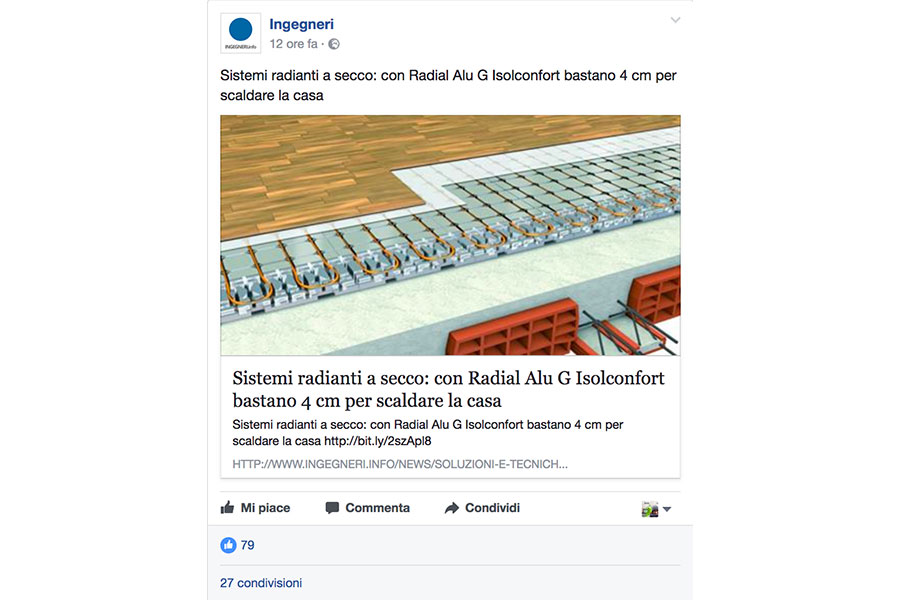Open the radiant floor heating article image

coord(450,235)
